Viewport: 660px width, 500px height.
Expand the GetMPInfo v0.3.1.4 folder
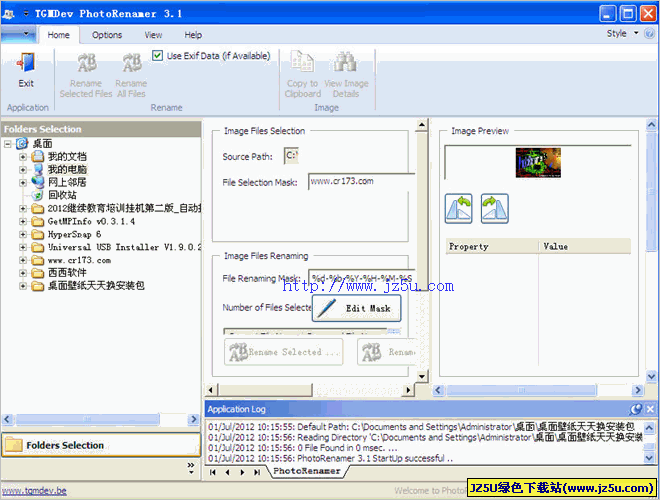pos(23,221)
